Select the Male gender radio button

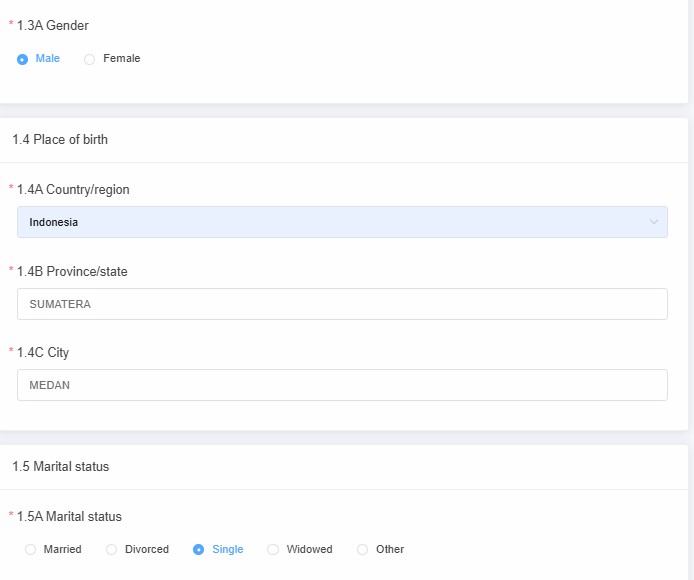(x=23, y=59)
